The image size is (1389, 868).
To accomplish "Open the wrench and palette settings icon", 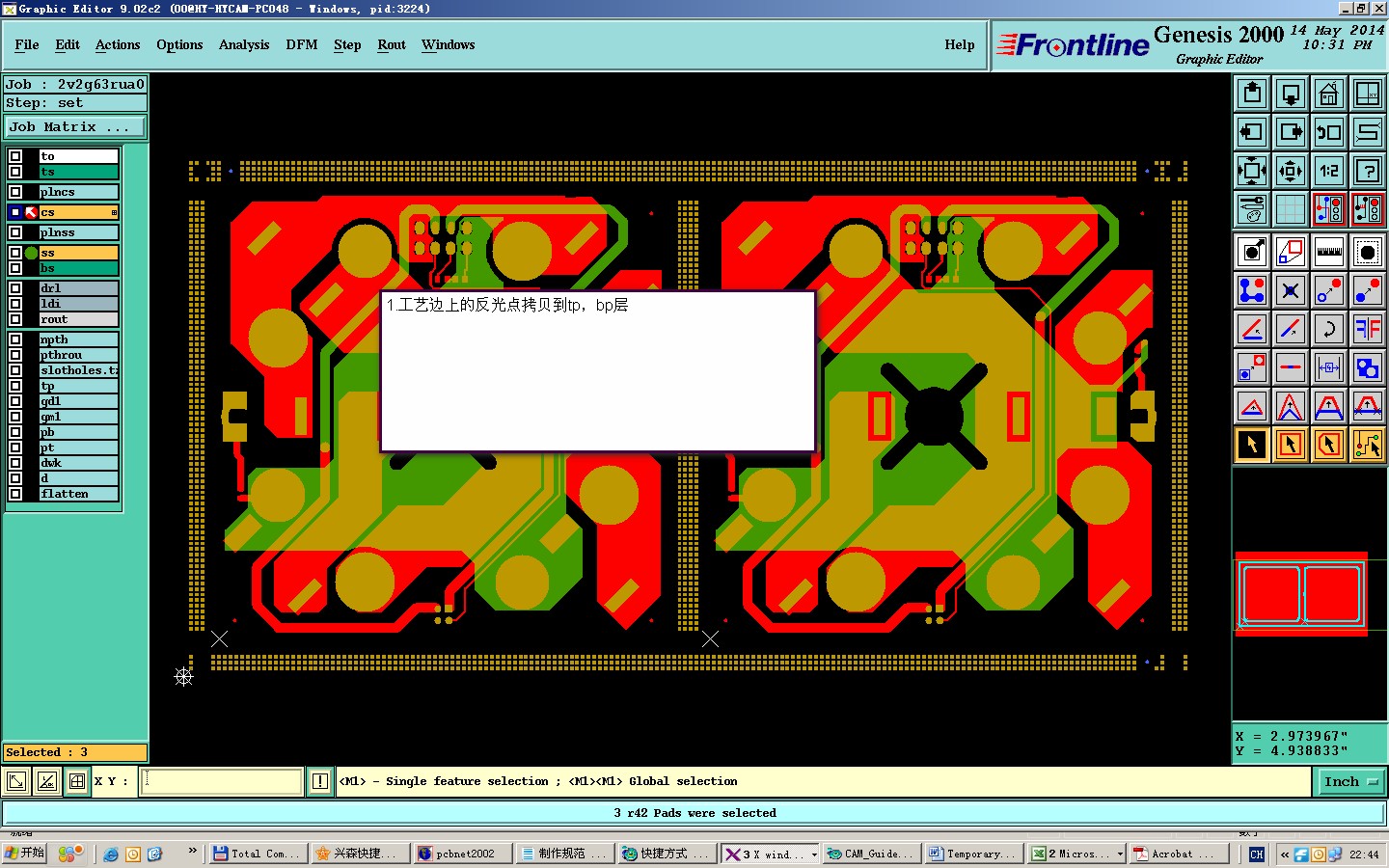I will click(x=1252, y=209).
